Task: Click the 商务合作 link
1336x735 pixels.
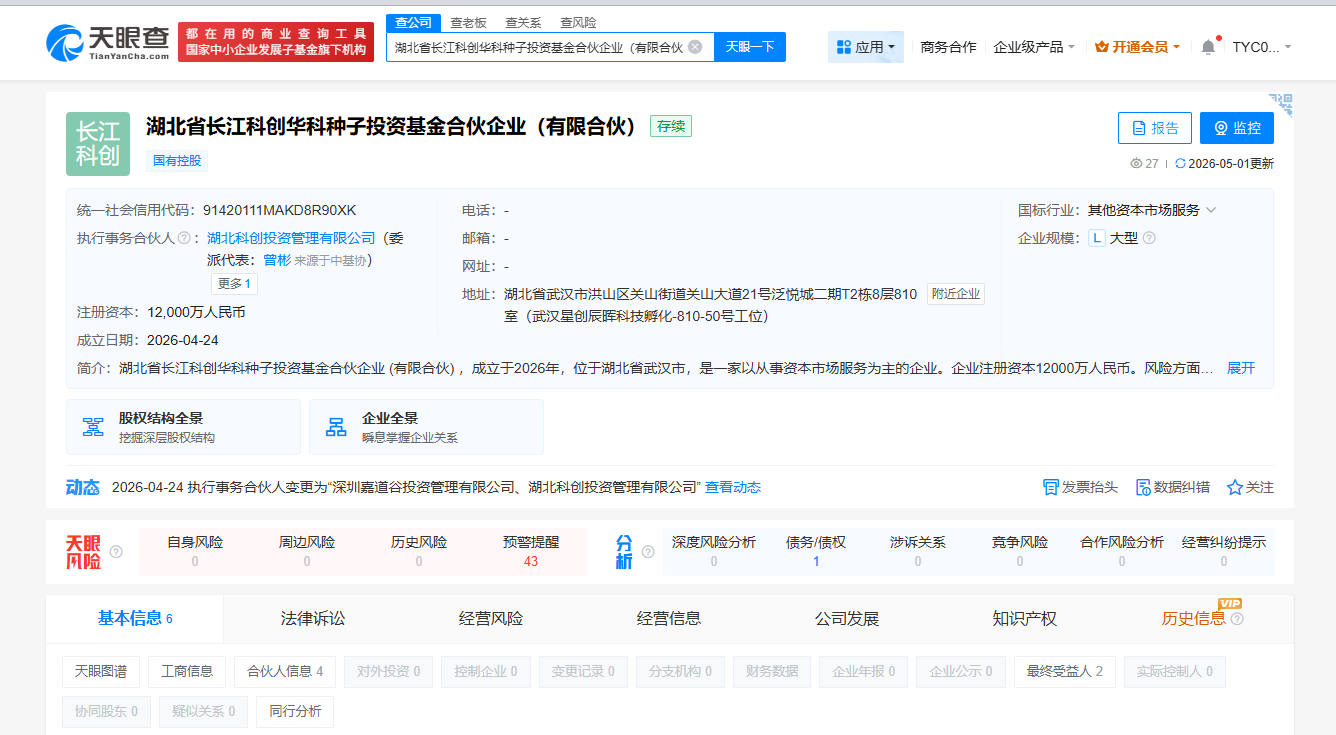Action: (x=948, y=47)
